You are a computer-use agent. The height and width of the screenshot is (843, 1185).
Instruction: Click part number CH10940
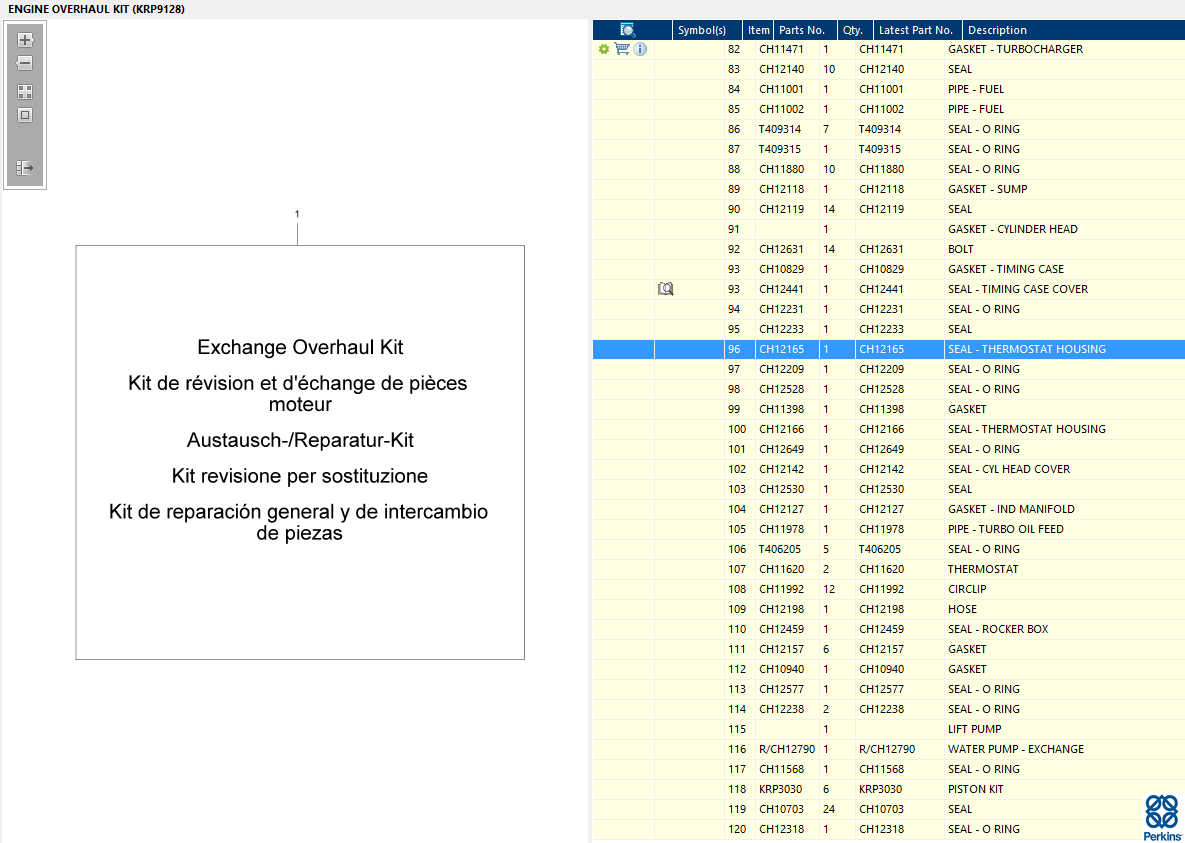[x=781, y=669]
